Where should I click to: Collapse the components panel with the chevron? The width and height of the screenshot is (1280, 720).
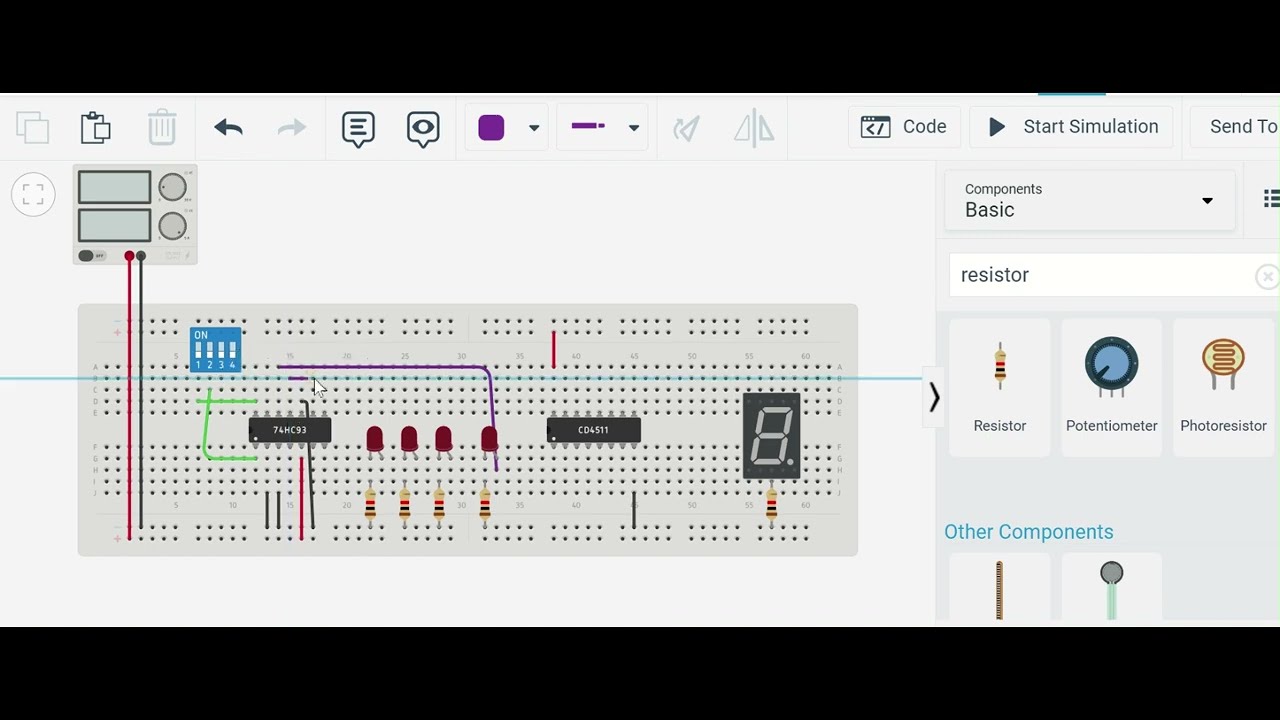coord(934,398)
